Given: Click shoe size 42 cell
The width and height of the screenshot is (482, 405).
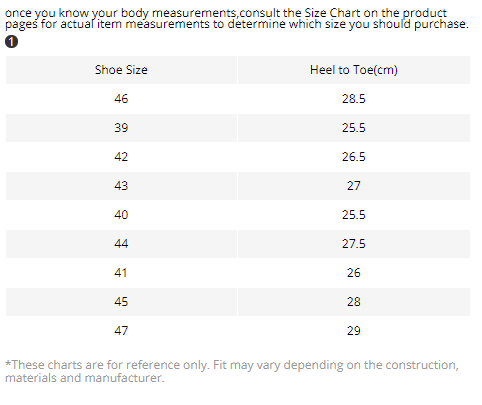Looking at the screenshot, I should [x=121, y=157].
